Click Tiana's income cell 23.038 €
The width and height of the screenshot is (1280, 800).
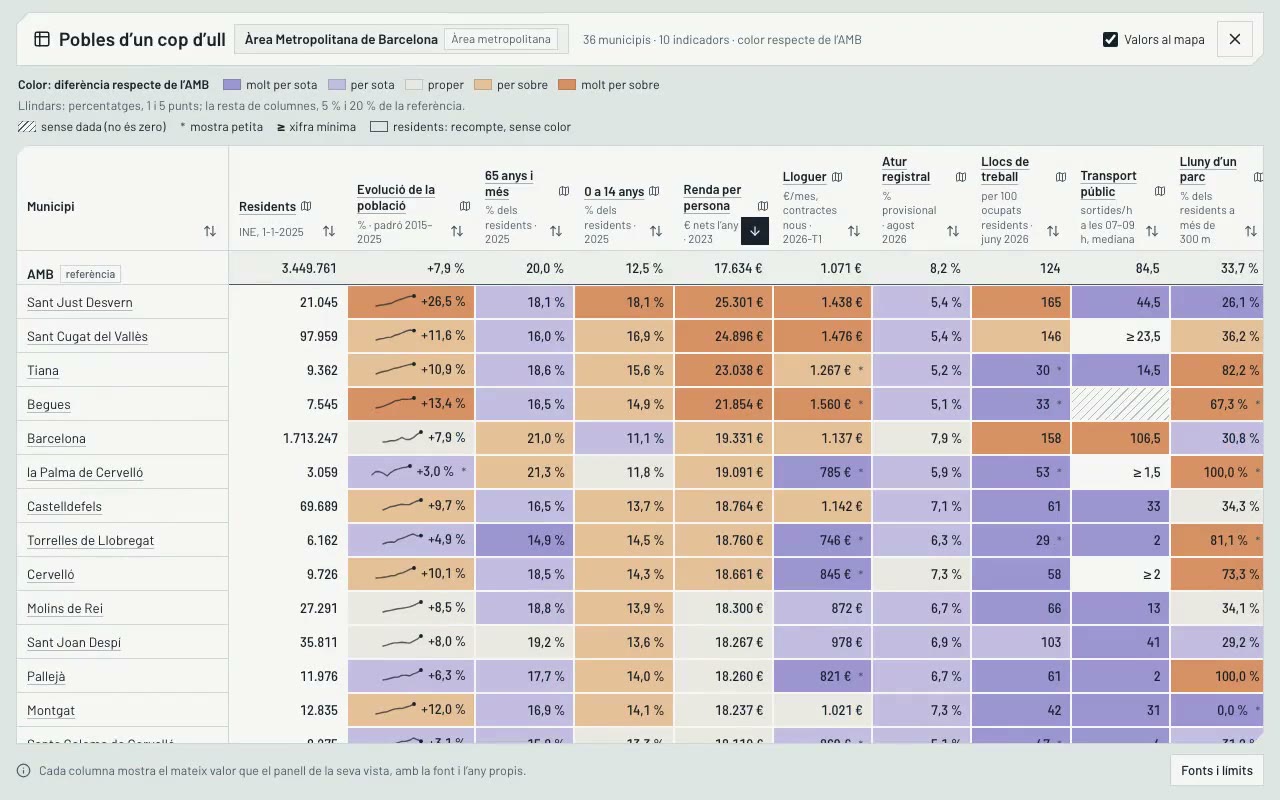723,370
